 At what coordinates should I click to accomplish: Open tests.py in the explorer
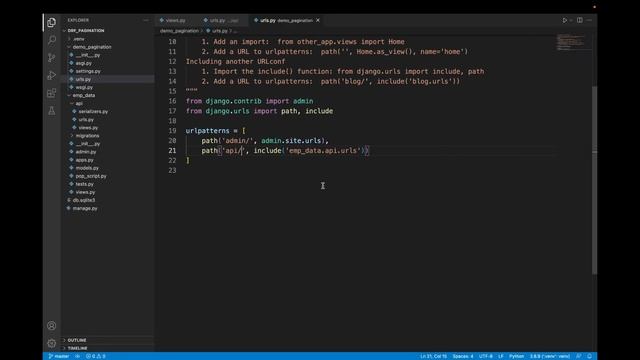[x=84, y=184]
